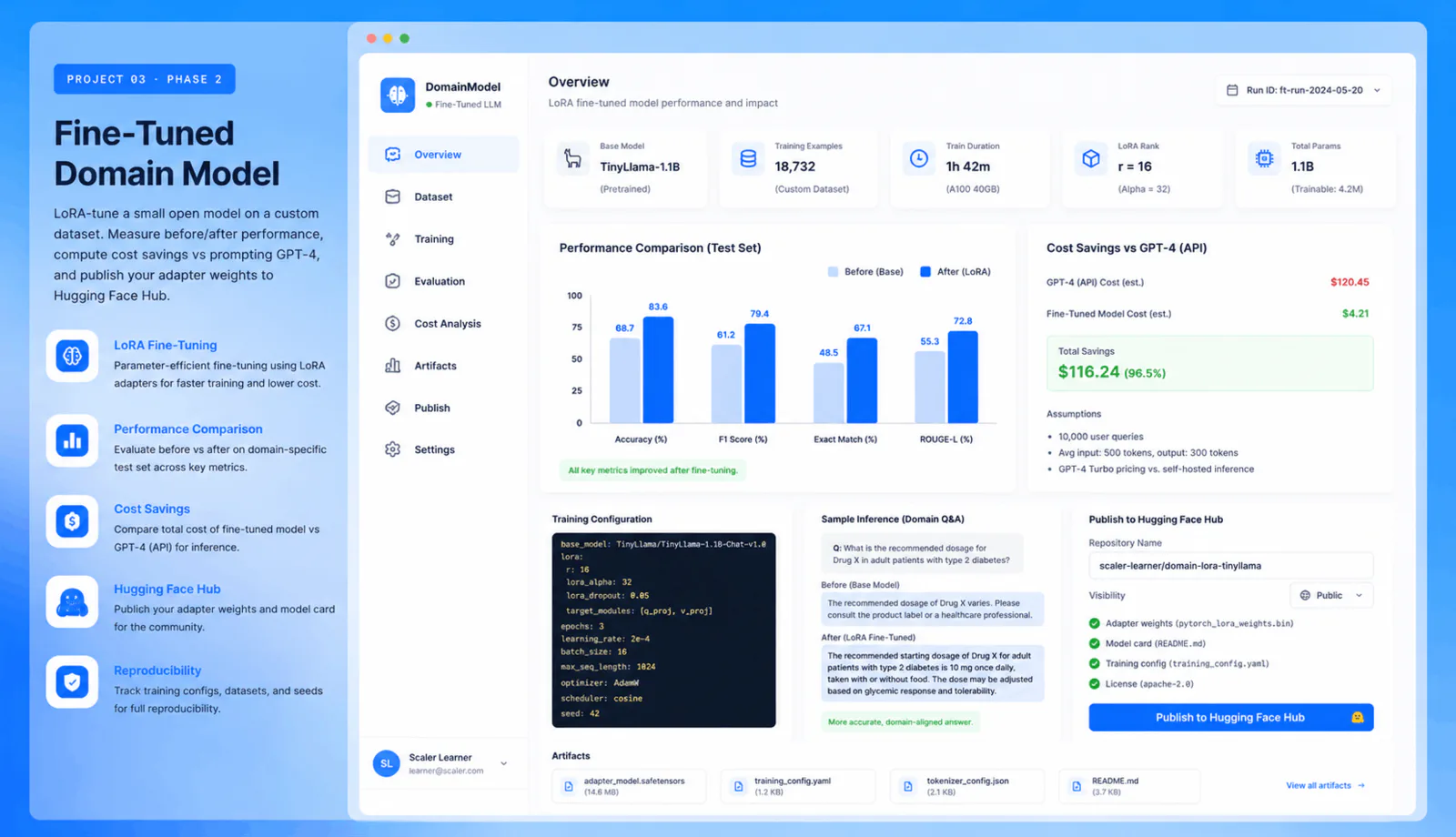
Task: Click the Training Examples value 18,732
Action: click(794, 166)
